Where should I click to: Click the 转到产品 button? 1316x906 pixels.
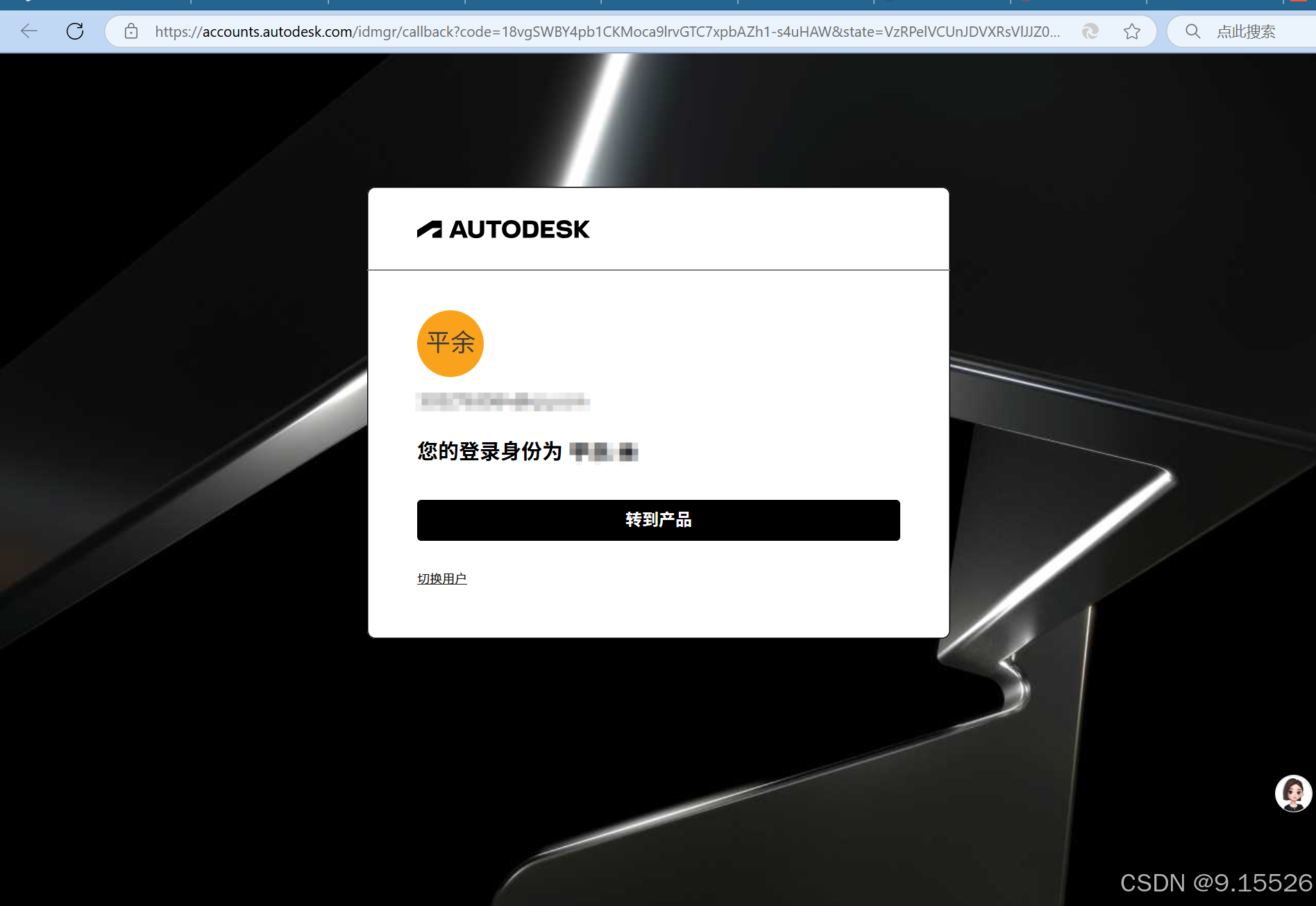click(659, 520)
